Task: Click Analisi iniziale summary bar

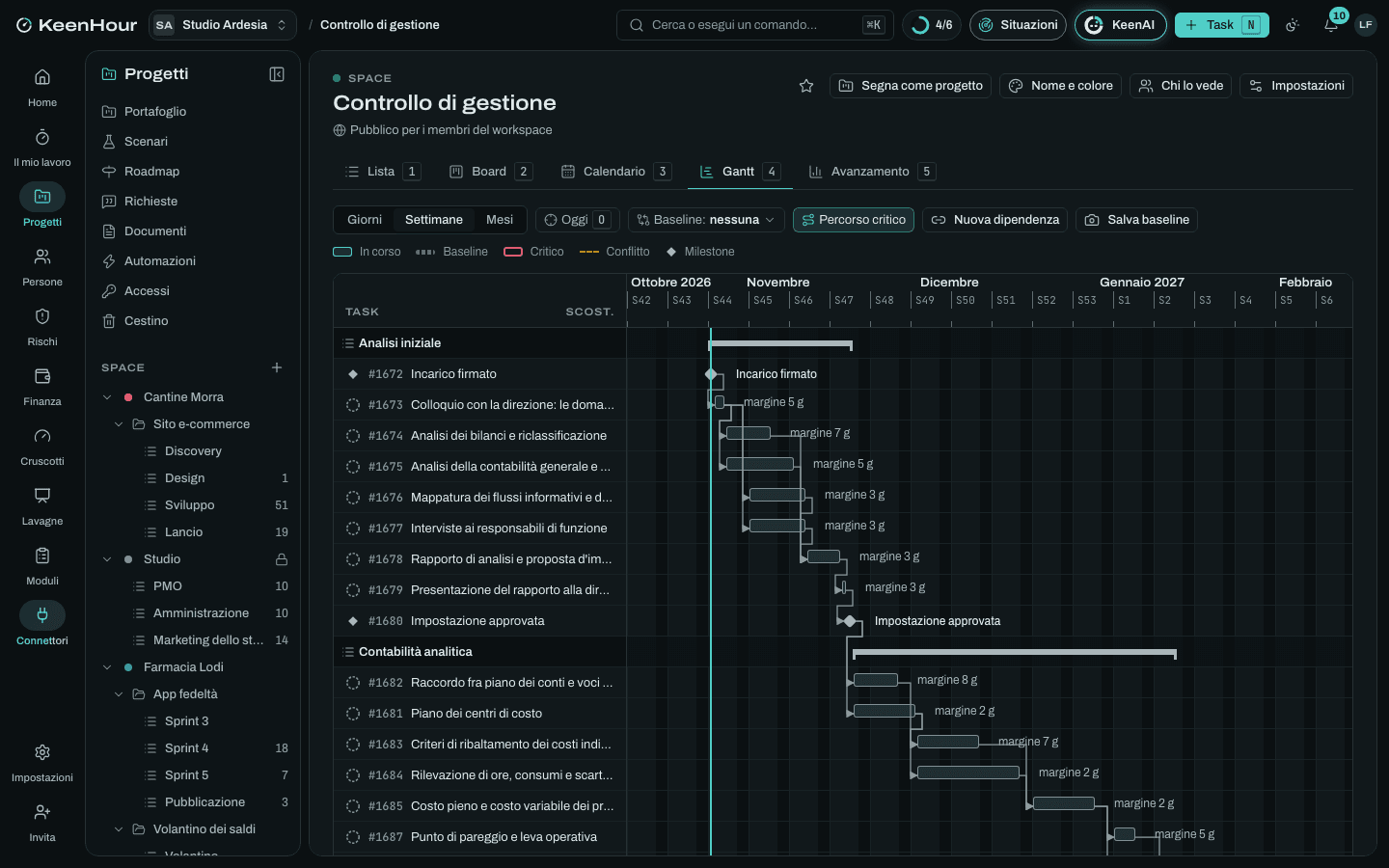Action: tap(780, 344)
